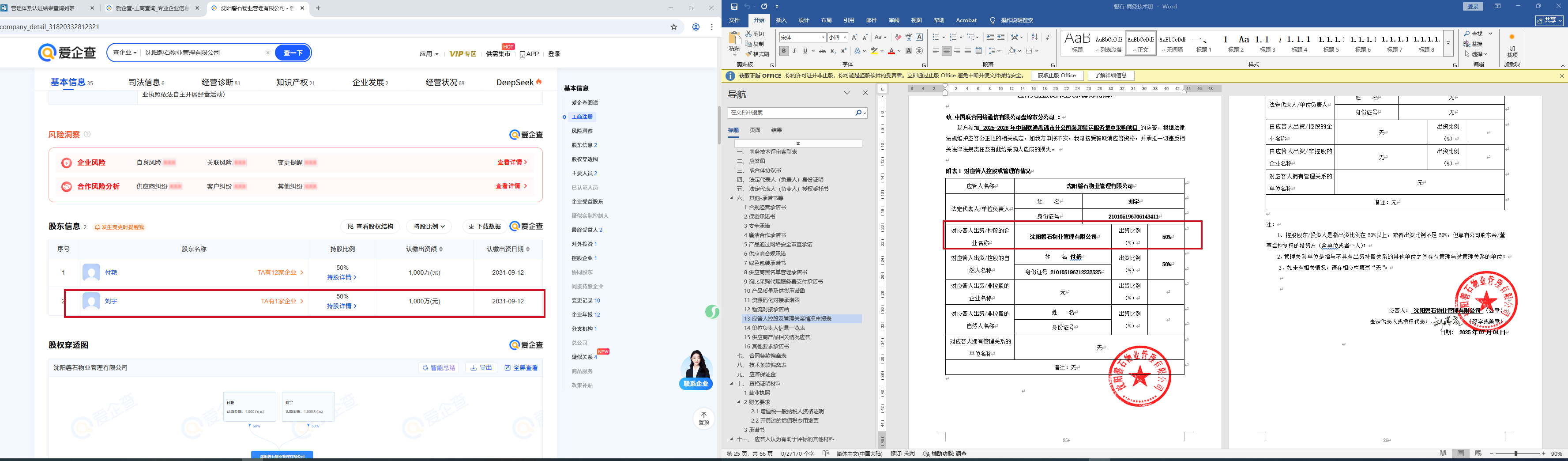The image size is (1568, 461).
Task: Open the 查企业 search type dropdown
Action: pyautogui.click(x=124, y=53)
